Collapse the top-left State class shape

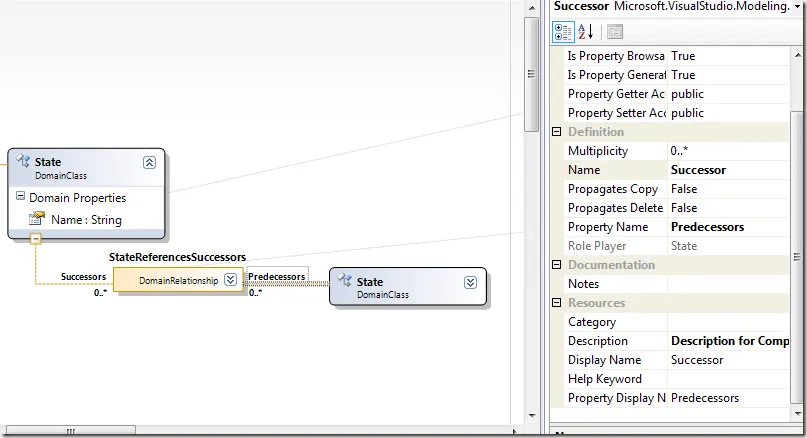click(149, 163)
